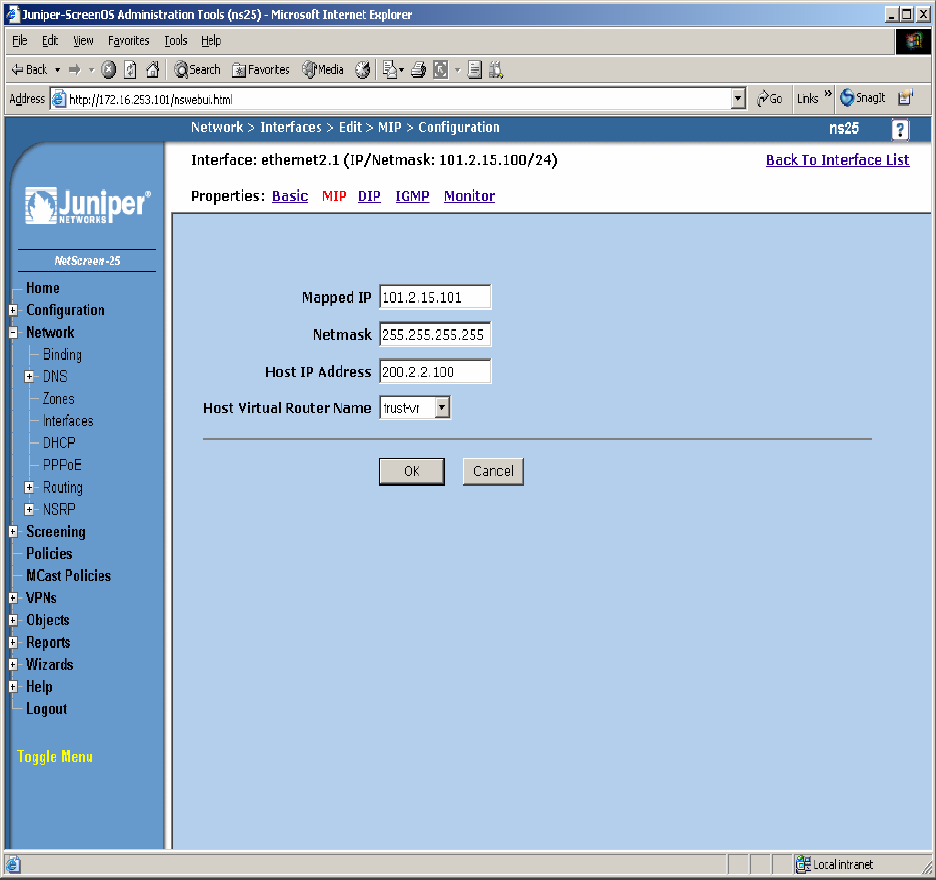The image size is (936, 880).
Task: Click the Forward arrow toolbar icon
Action: point(75,70)
